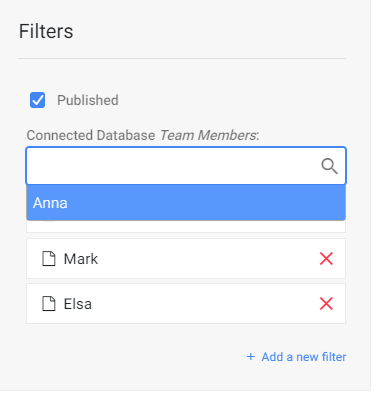Uncheck the Published checkbox
Viewport: 372px width, 394px height.
click(37, 100)
